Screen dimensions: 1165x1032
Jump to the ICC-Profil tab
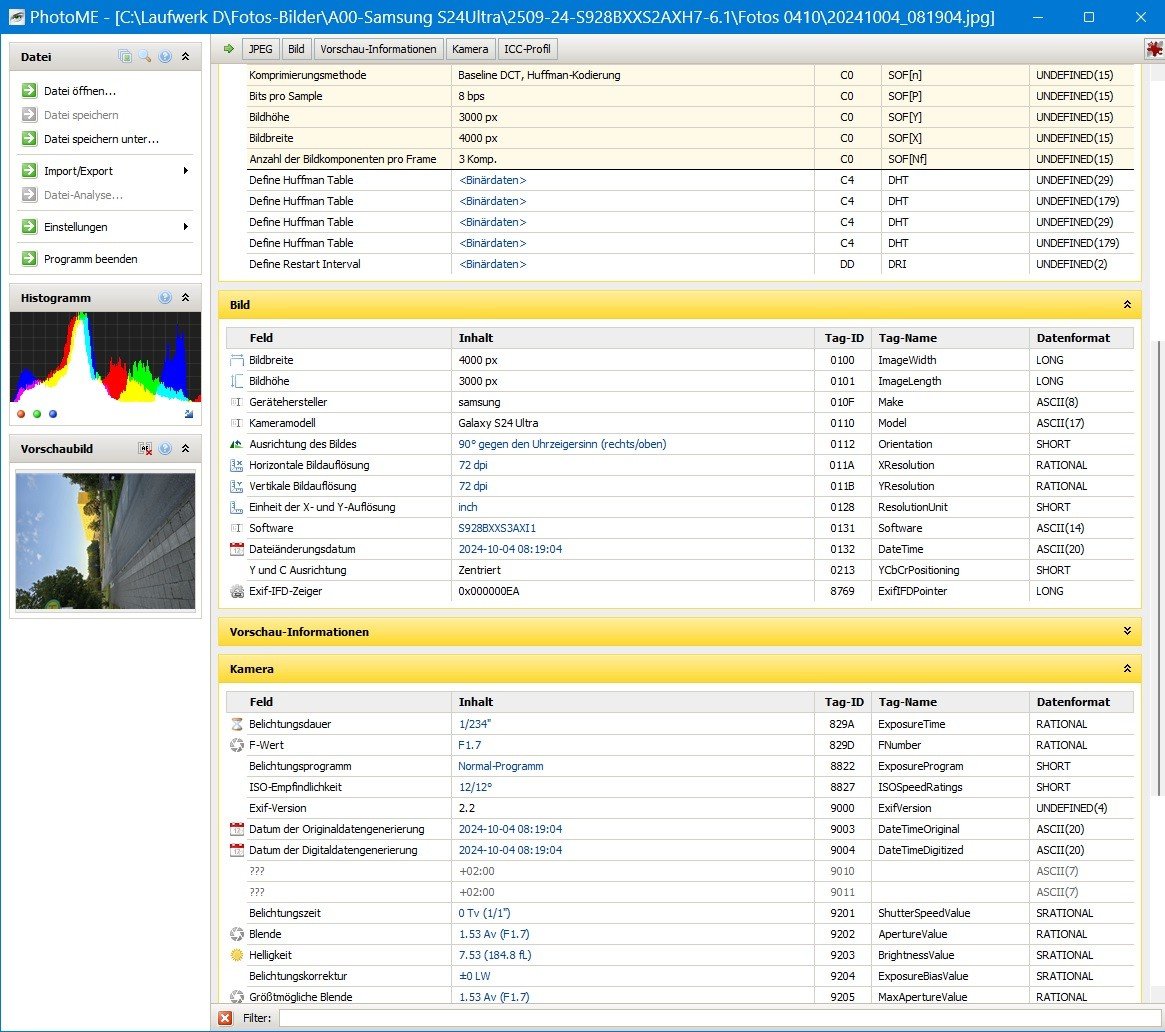(526, 49)
